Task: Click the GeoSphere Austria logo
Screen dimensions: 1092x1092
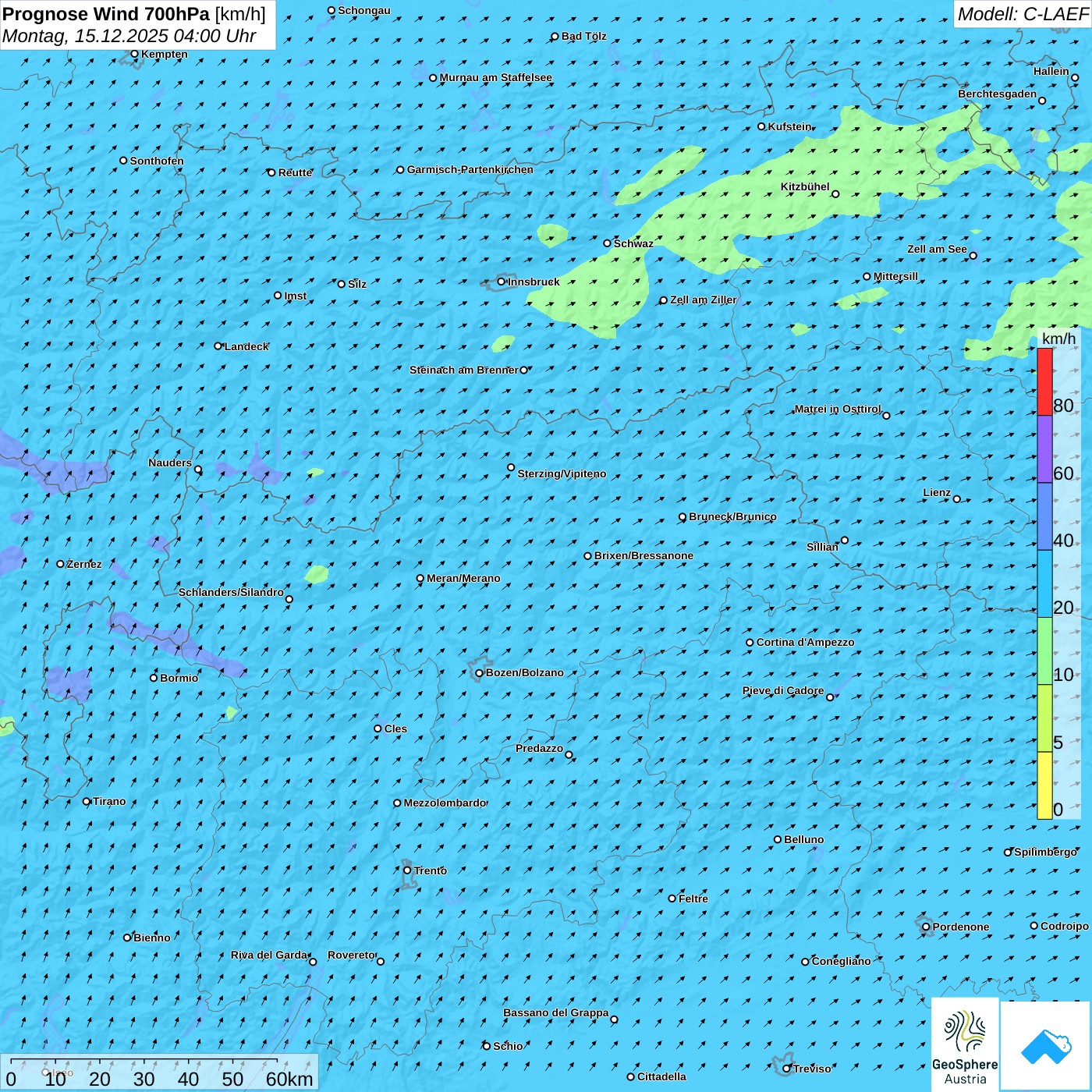Action: (x=965, y=1044)
